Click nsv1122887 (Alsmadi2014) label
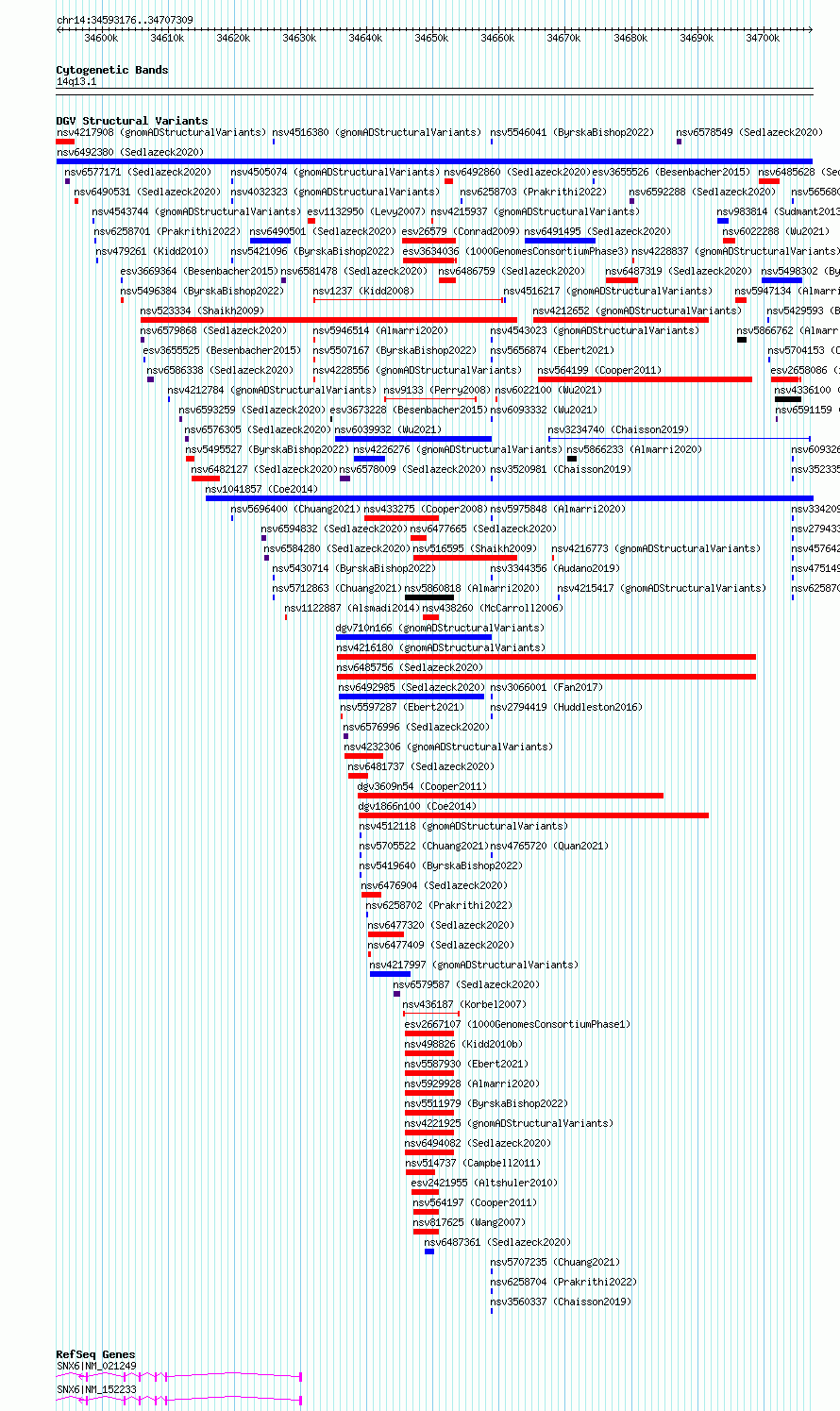Image resolution: width=840 pixels, height=1411 pixels. 350,608
